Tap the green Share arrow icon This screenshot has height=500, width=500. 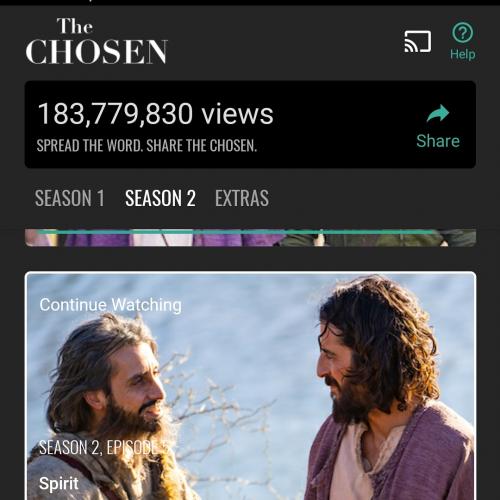(x=438, y=114)
